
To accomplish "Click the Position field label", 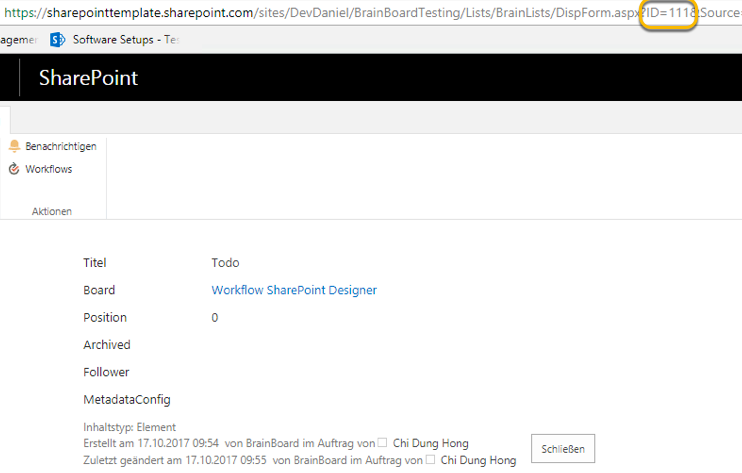I will [x=105, y=317].
